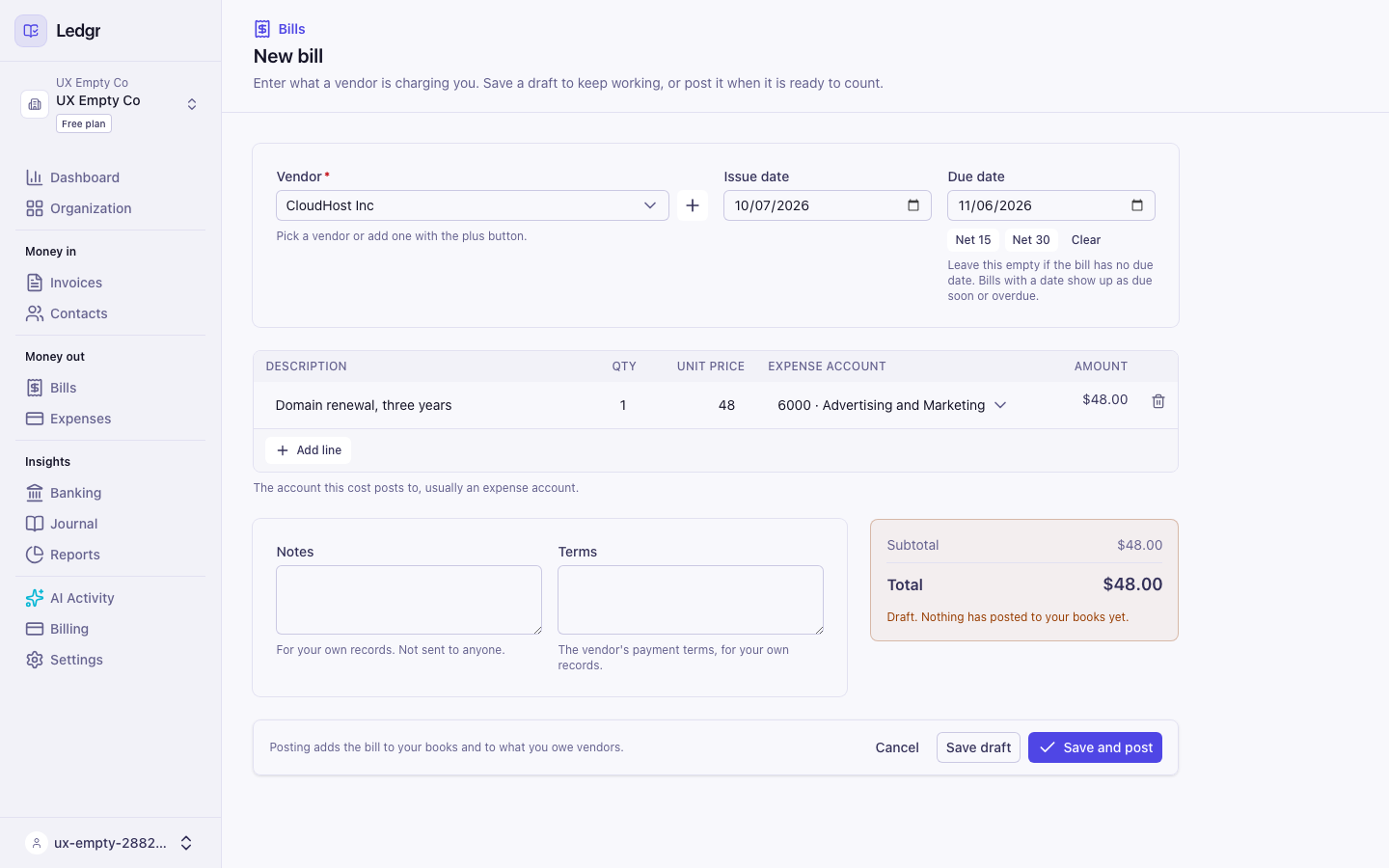Click the Terms text area
This screenshot has height=868, width=1389.
691,600
